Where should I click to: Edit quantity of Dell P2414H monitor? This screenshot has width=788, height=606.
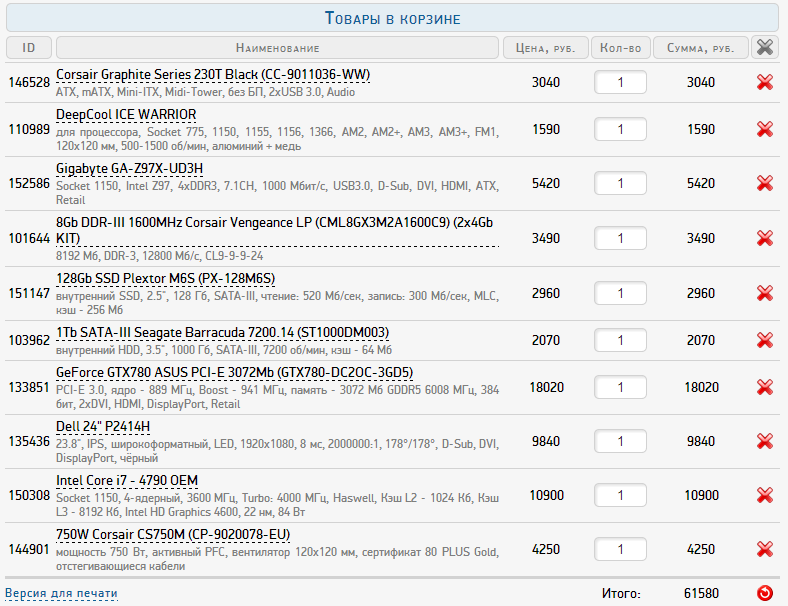click(x=620, y=441)
